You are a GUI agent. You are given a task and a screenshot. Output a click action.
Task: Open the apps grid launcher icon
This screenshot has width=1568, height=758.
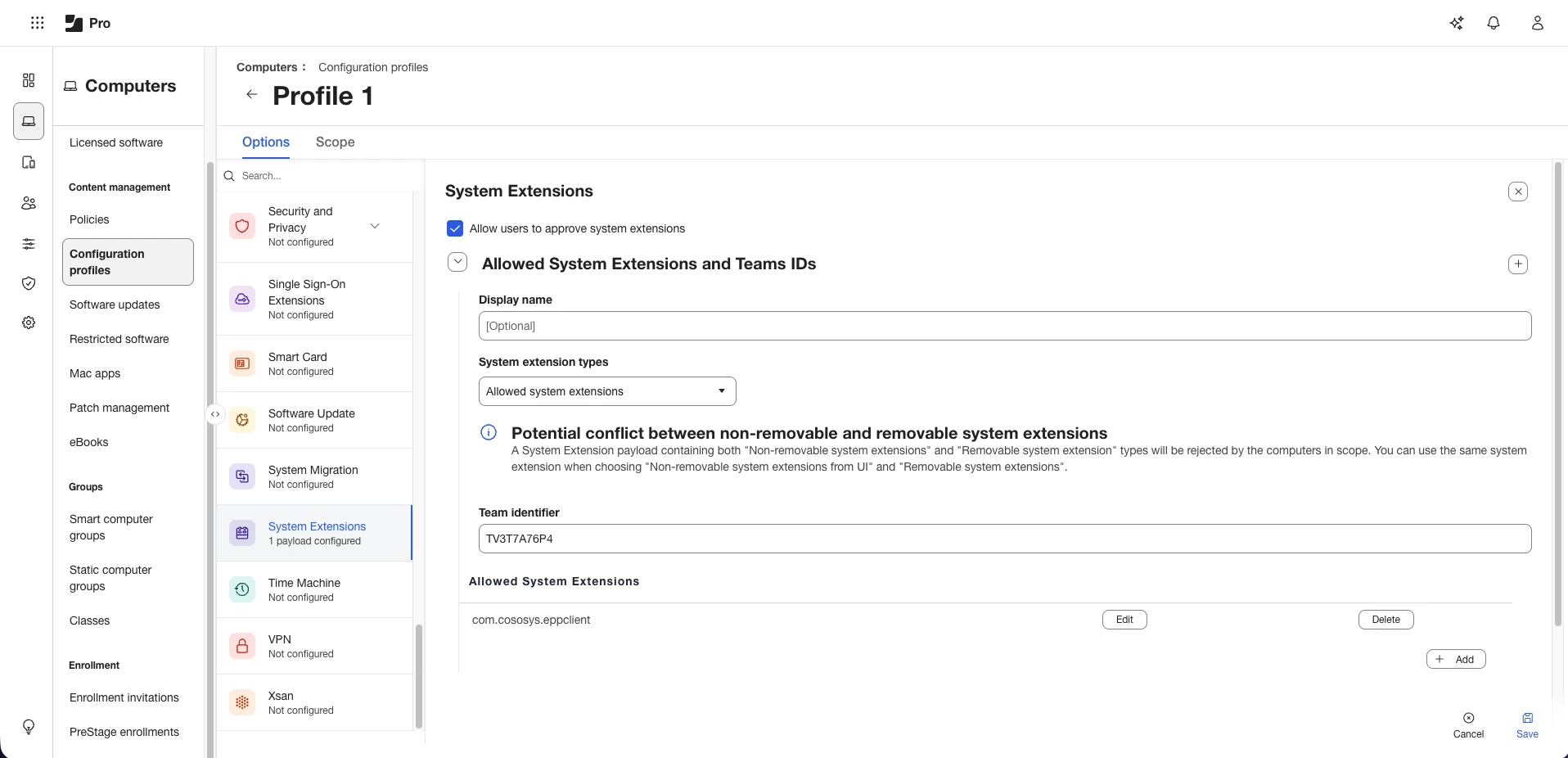point(37,23)
